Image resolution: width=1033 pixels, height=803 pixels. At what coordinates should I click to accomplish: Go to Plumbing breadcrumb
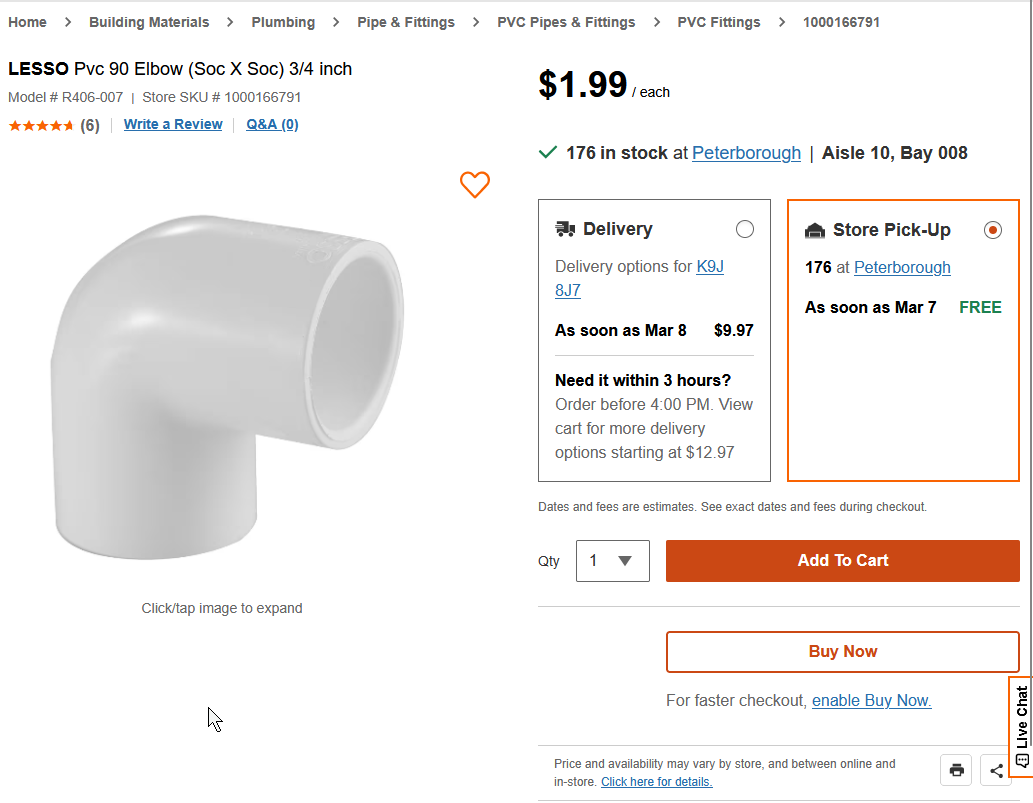(283, 22)
